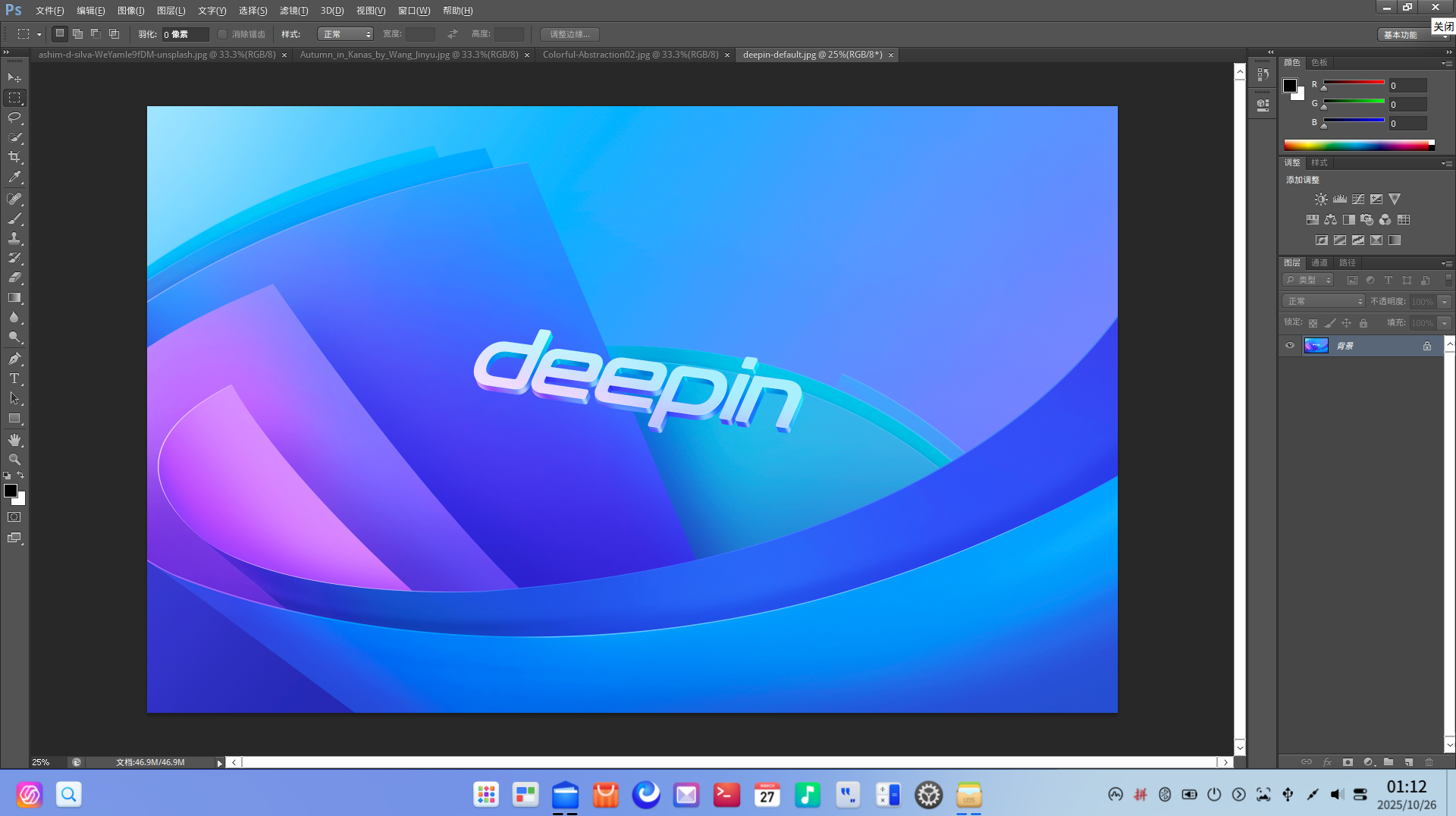Open the 样式 style dropdown
Image resolution: width=1456 pixels, height=816 pixels.
pos(346,34)
